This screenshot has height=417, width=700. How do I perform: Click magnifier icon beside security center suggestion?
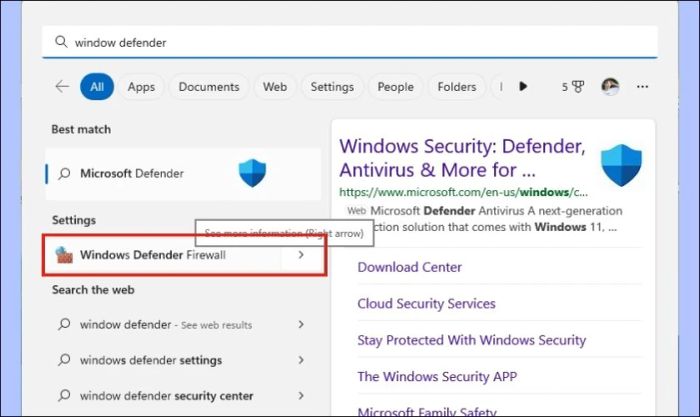point(64,396)
